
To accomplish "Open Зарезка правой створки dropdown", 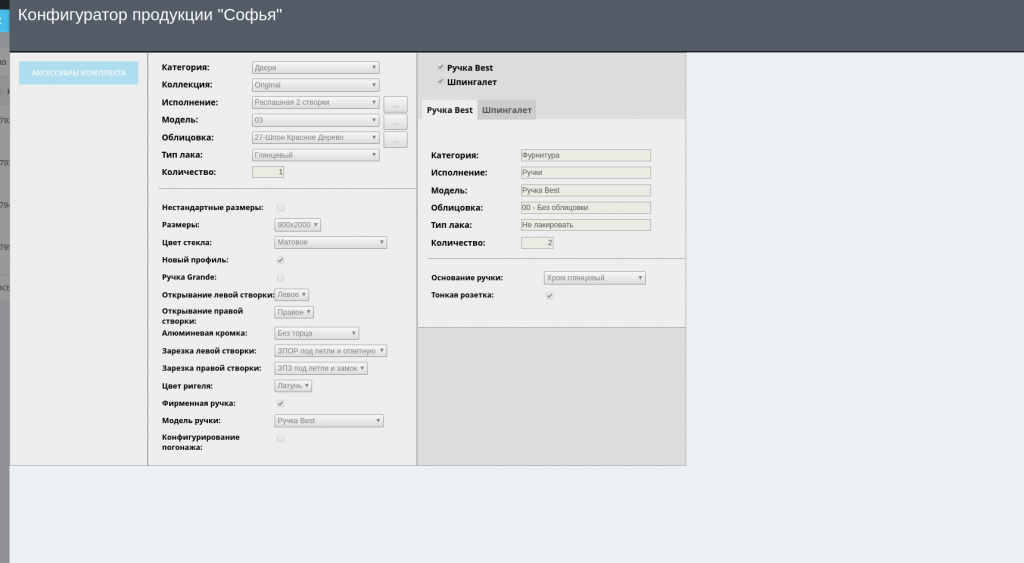I will pyautogui.click(x=321, y=368).
